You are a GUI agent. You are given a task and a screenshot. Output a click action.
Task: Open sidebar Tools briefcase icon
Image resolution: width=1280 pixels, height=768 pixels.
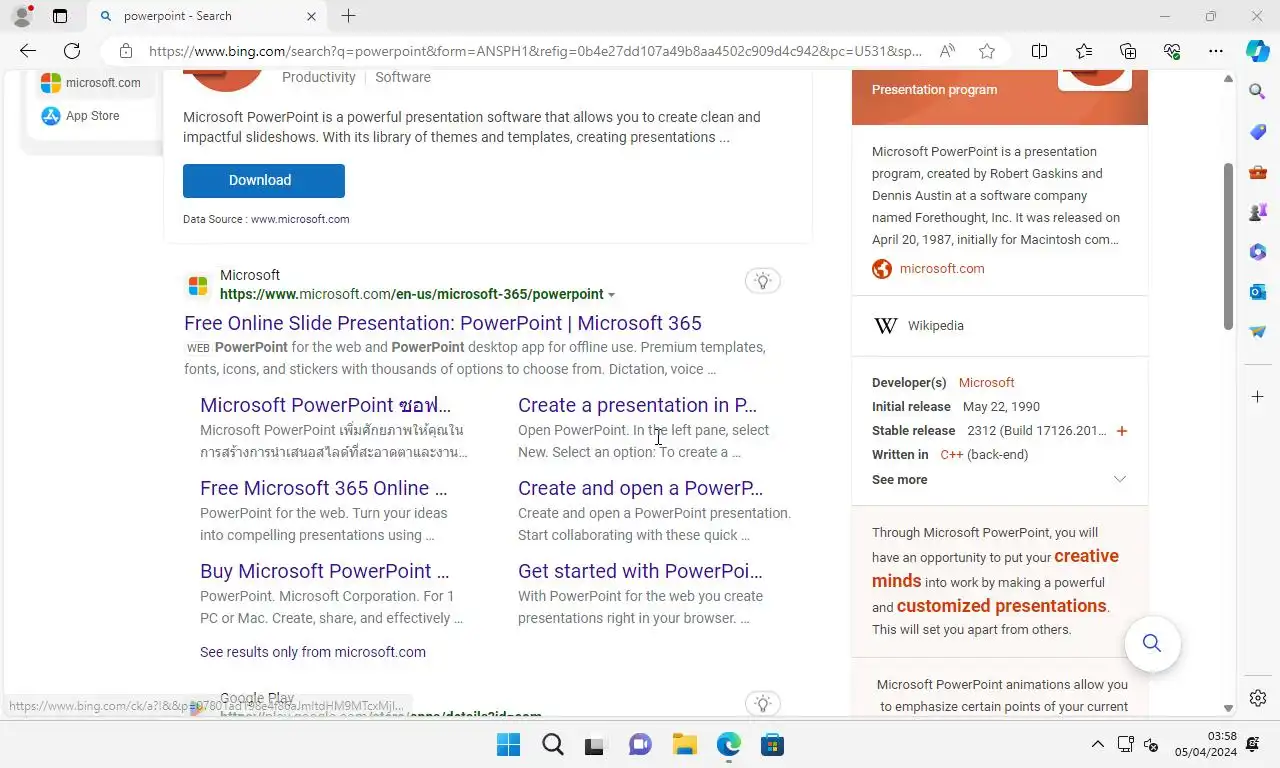pos(1258,172)
